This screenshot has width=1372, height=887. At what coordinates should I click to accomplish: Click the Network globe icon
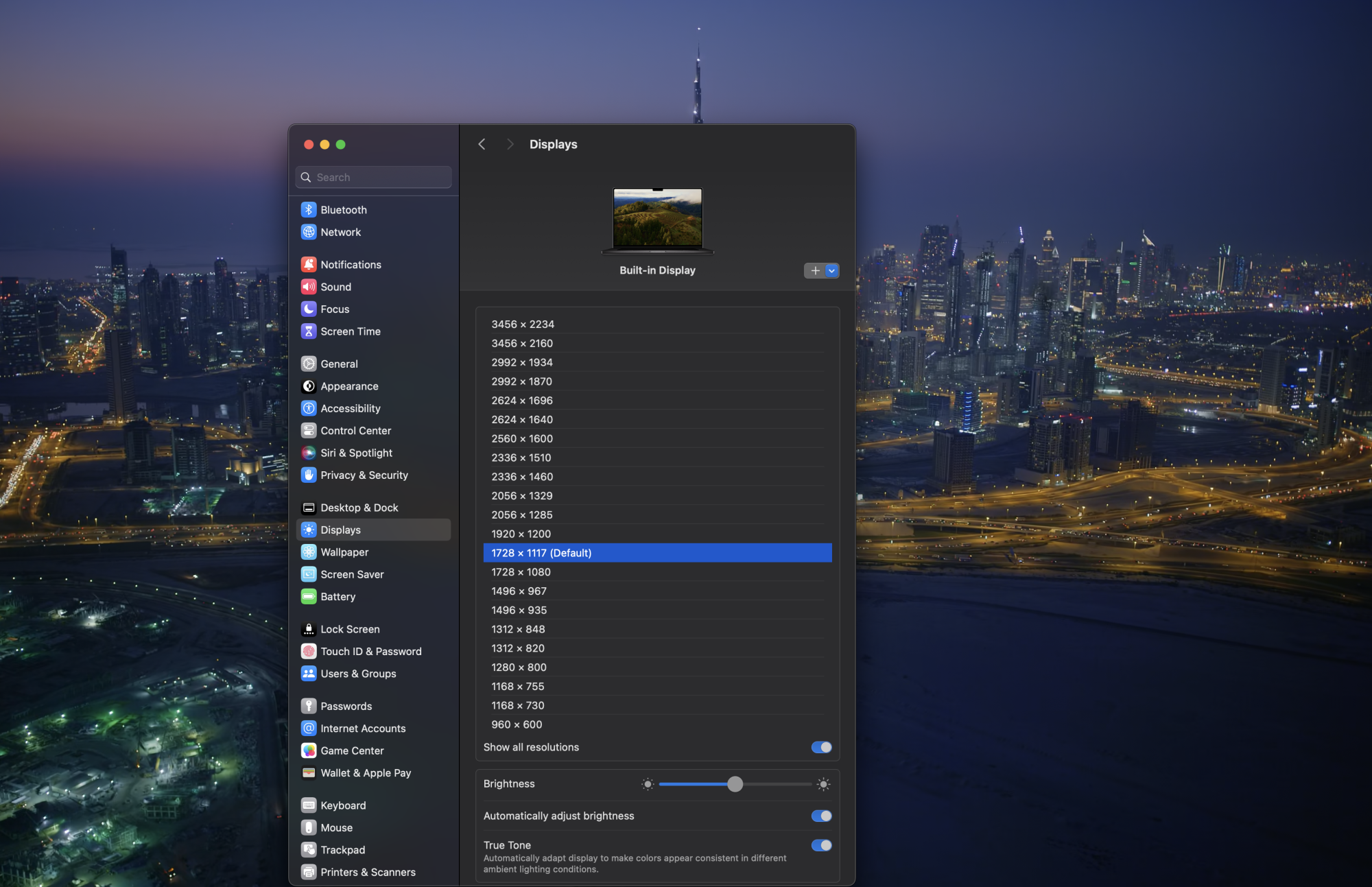coord(309,232)
